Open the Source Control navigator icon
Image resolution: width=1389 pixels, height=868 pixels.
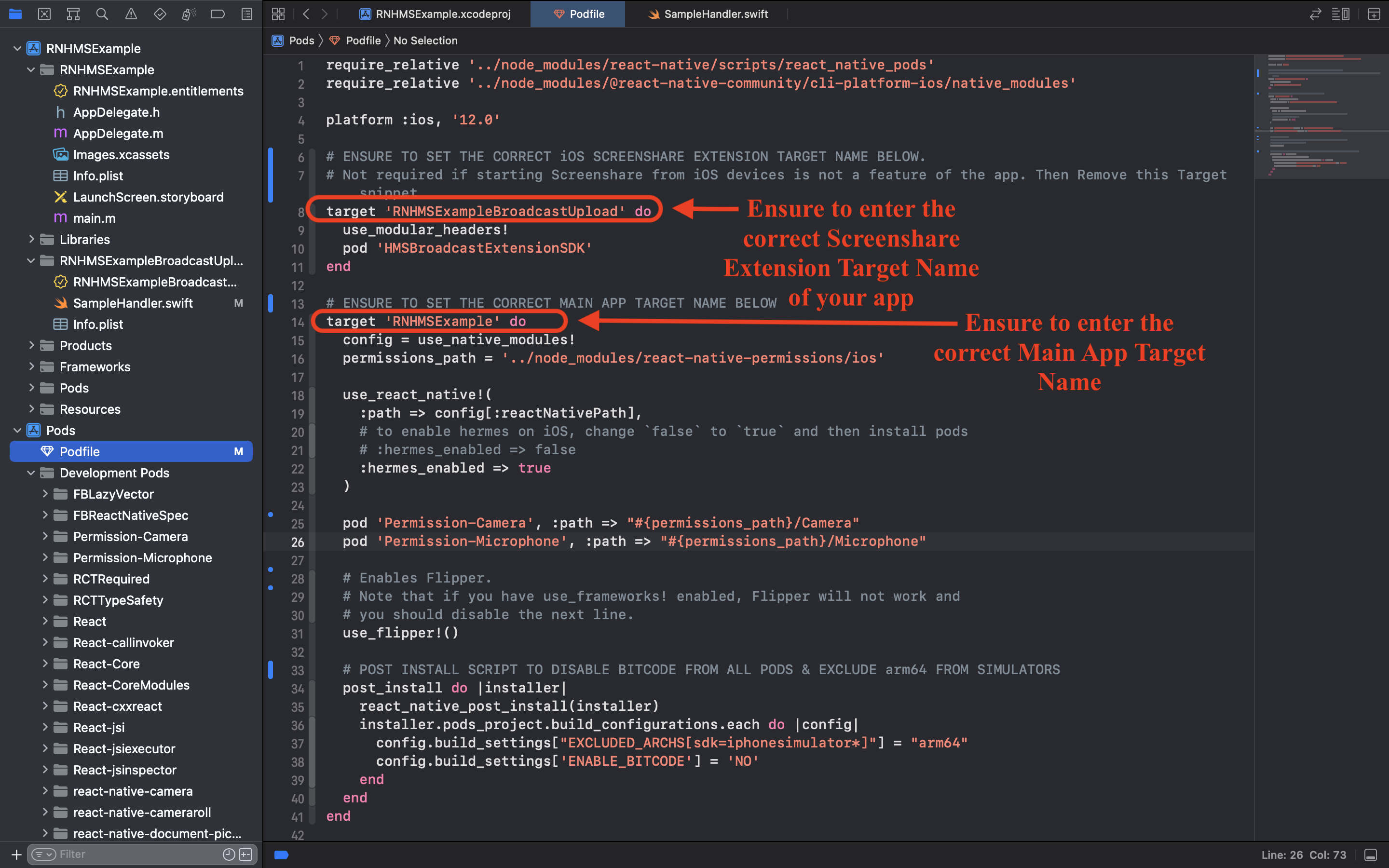(x=44, y=14)
